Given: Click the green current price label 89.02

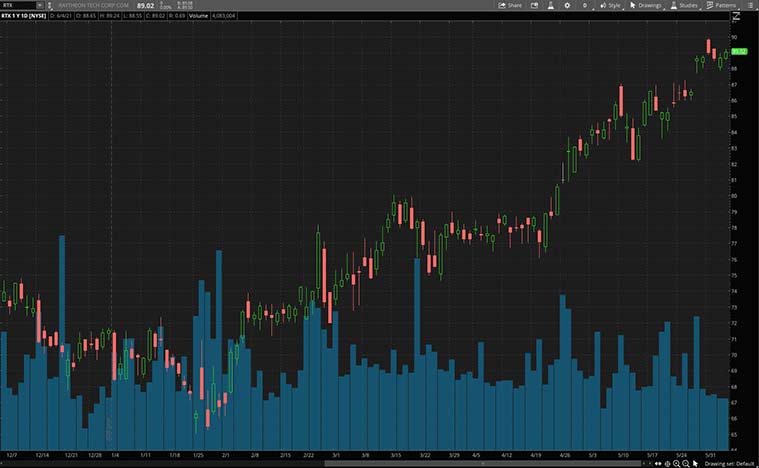Looking at the screenshot, I should click(739, 51).
